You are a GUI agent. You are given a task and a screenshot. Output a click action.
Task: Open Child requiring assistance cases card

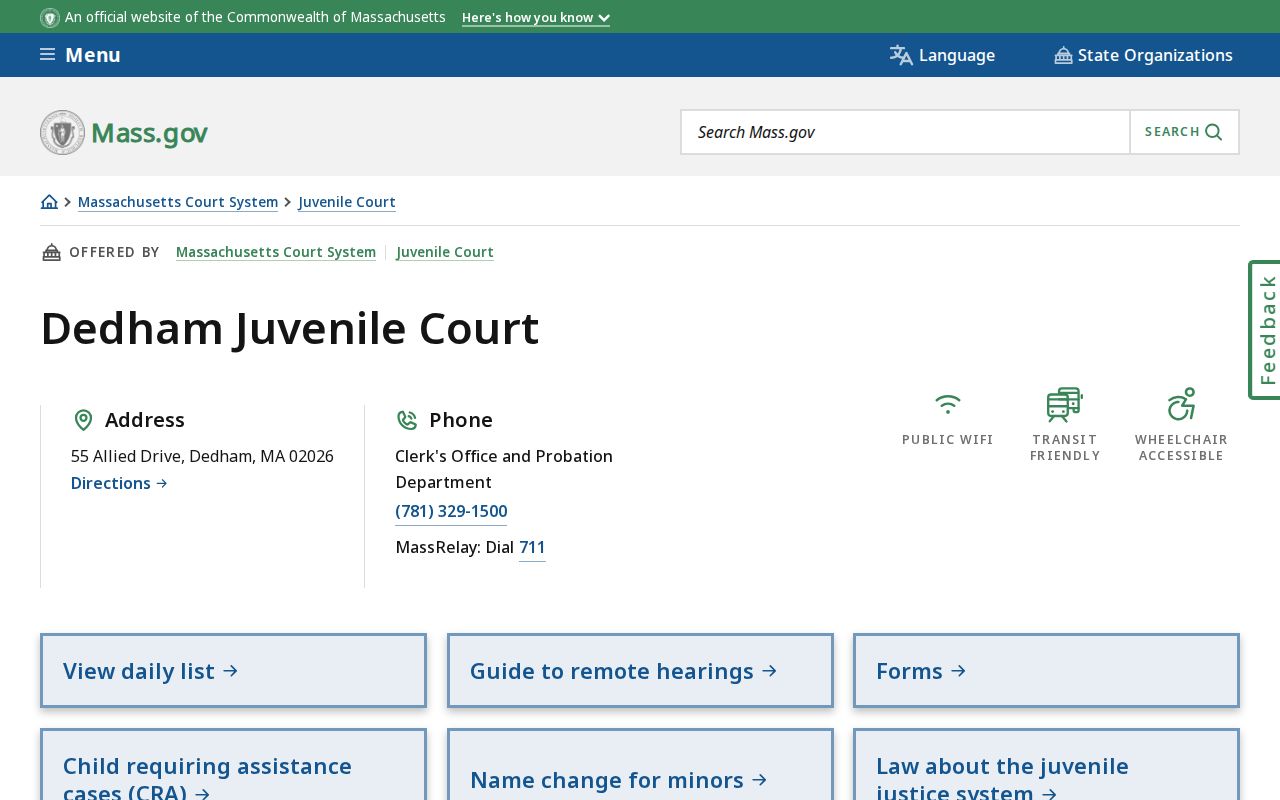[233, 765]
